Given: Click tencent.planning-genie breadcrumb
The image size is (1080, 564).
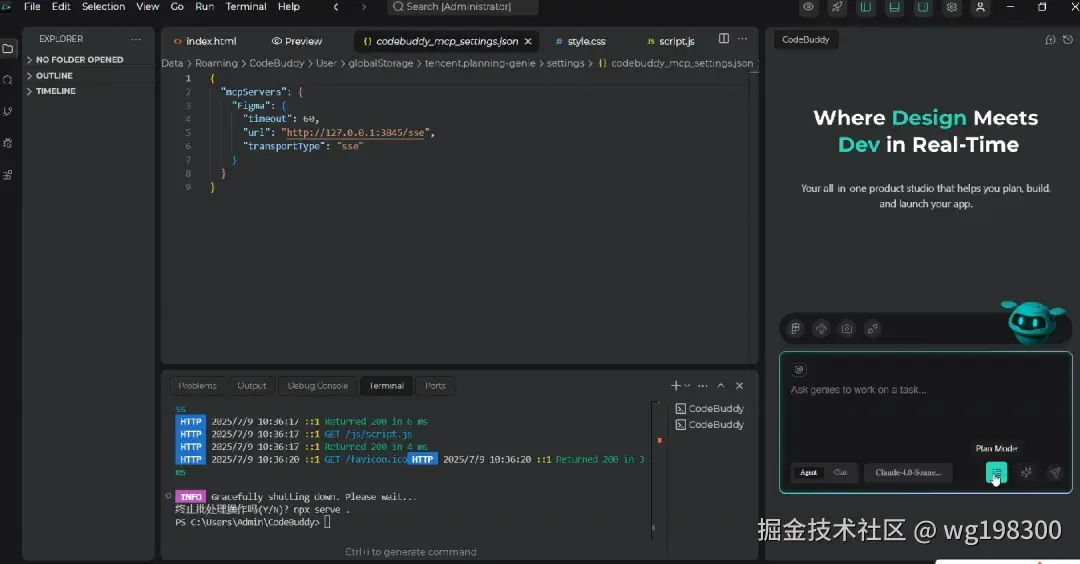Looking at the screenshot, I should click(480, 63).
